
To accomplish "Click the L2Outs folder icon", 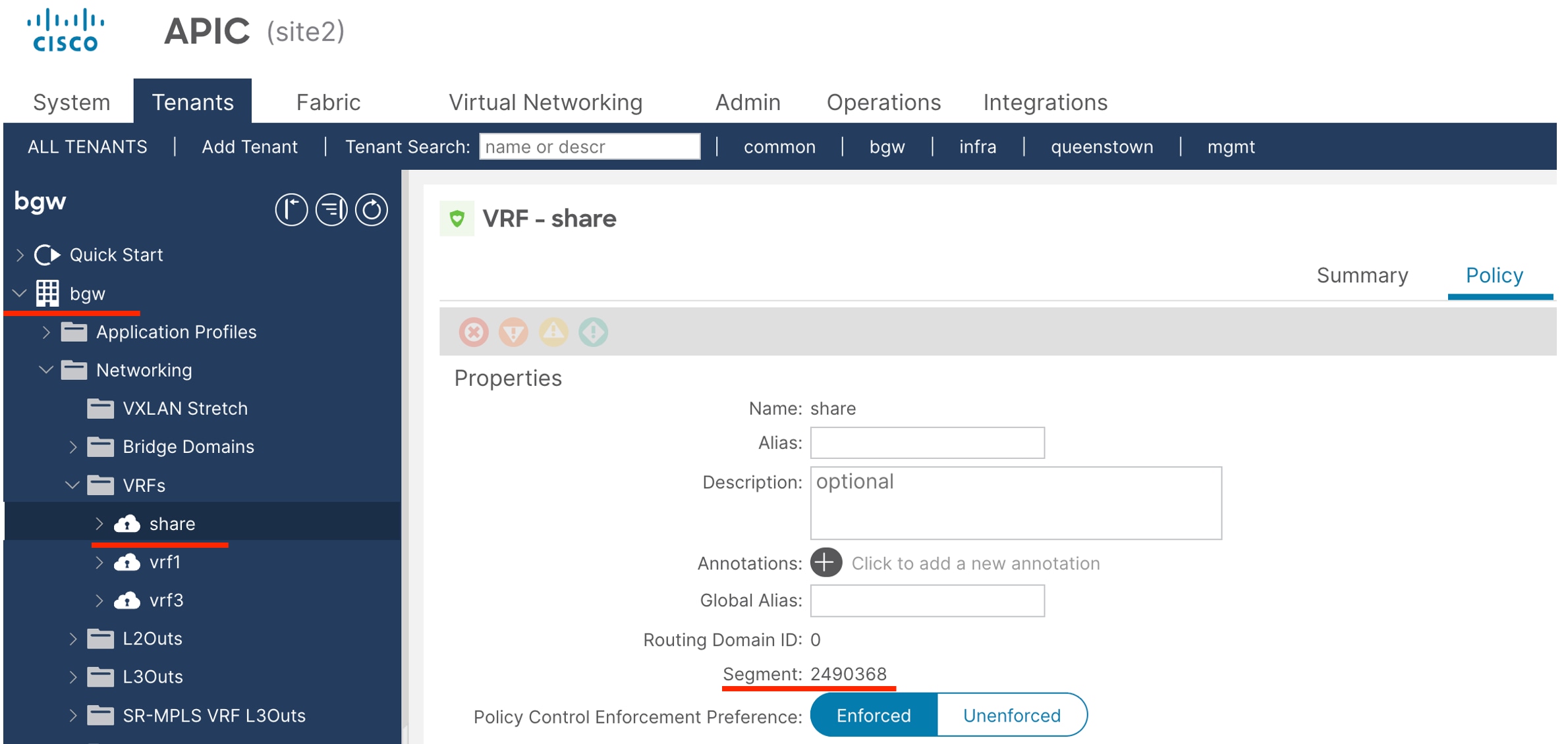I will (100, 639).
